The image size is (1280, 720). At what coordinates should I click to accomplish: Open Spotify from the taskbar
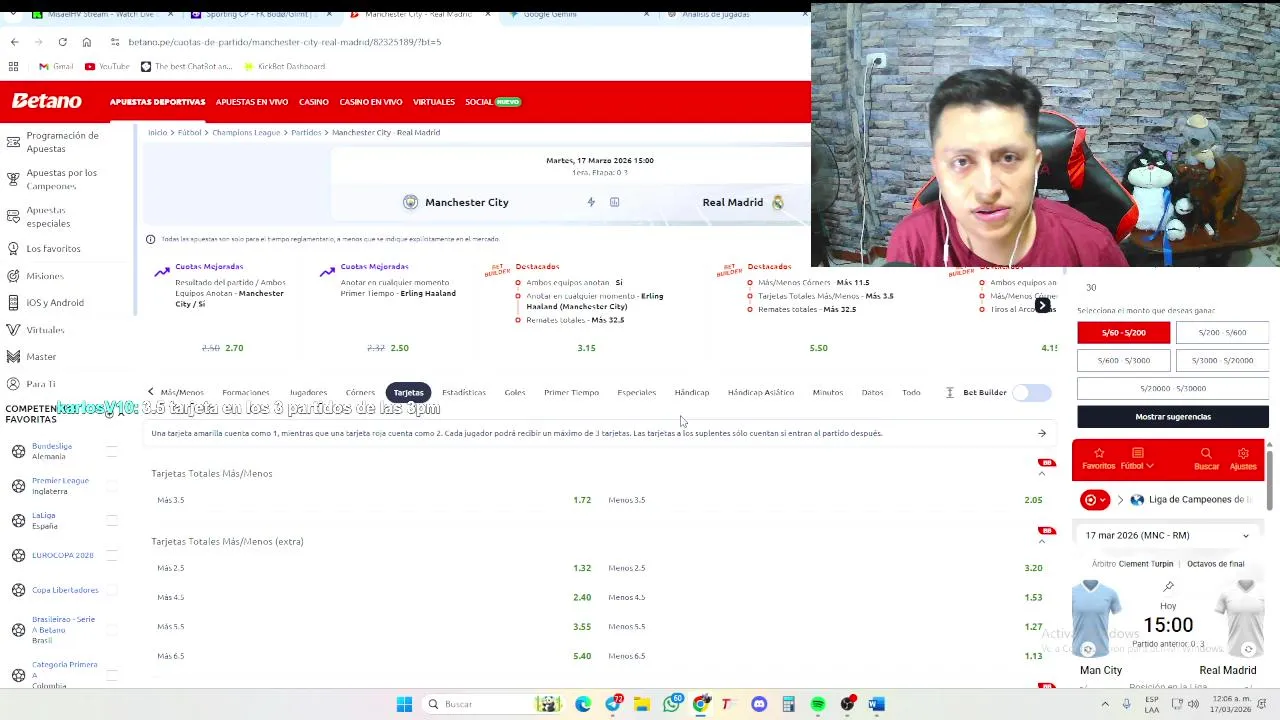818,705
